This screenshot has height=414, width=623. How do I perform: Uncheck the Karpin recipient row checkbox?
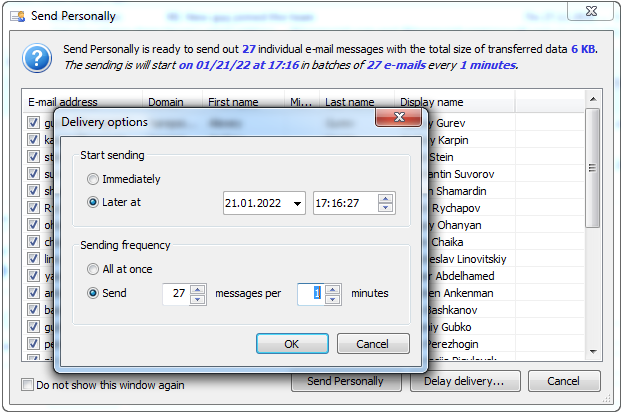coord(33,140)
